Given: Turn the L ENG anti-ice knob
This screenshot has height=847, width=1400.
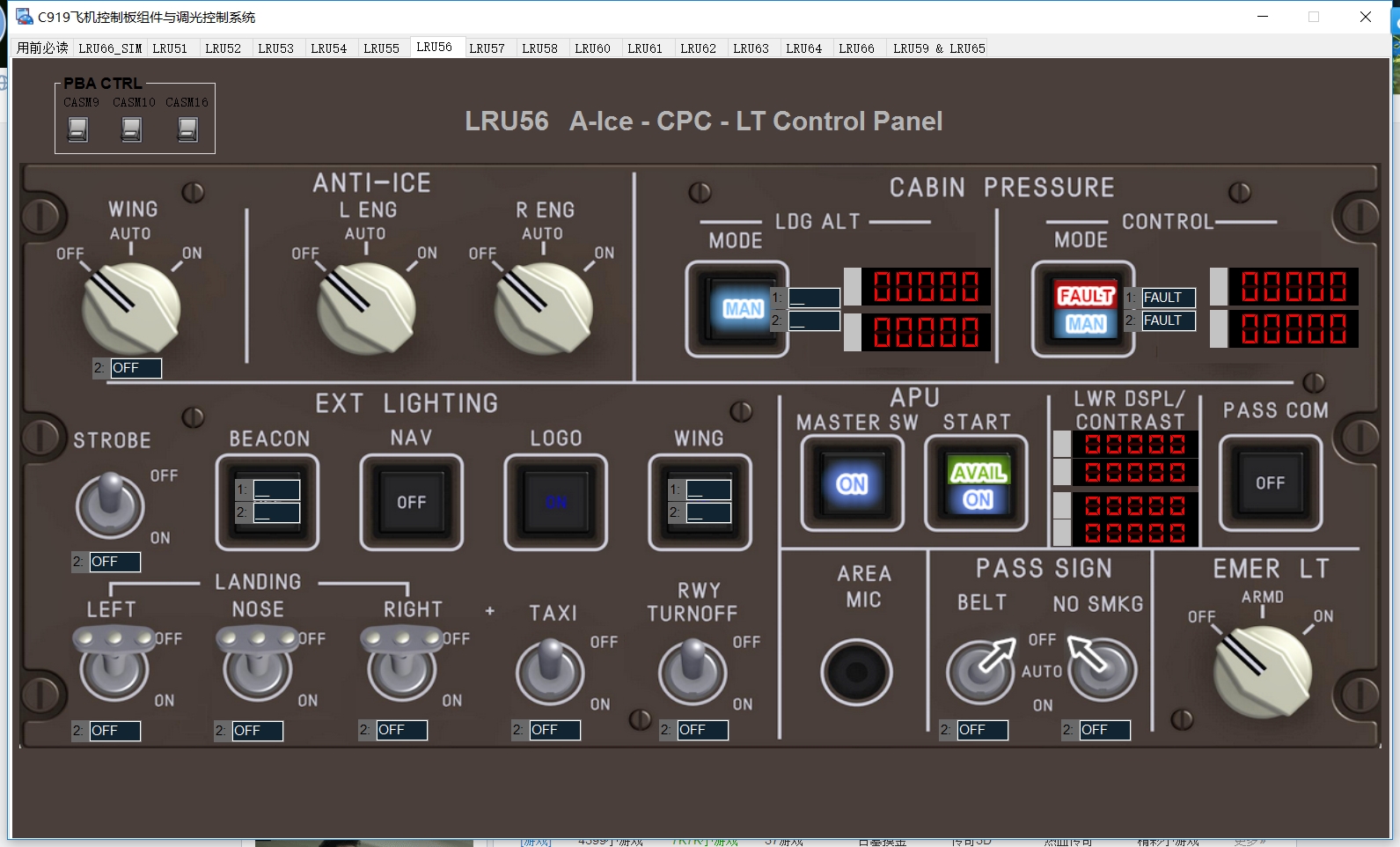Looking at the screenshot, I should [x=366, y=306].
